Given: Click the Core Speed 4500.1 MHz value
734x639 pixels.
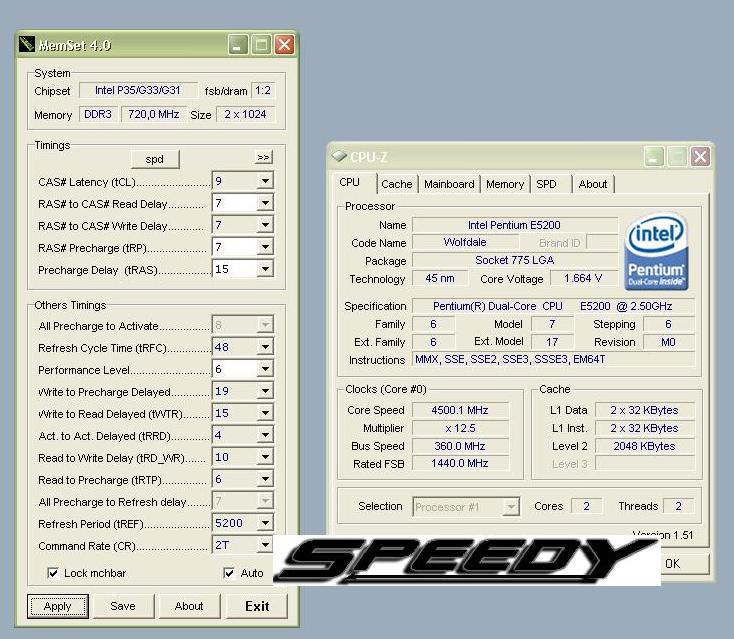Looking at the screenshot, I should pyautogui.click(x=460, y=410).
